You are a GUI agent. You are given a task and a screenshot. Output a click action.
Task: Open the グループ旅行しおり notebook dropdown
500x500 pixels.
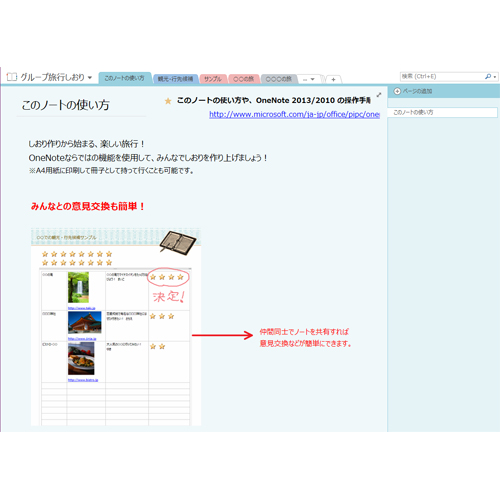[x=90, y=78]
